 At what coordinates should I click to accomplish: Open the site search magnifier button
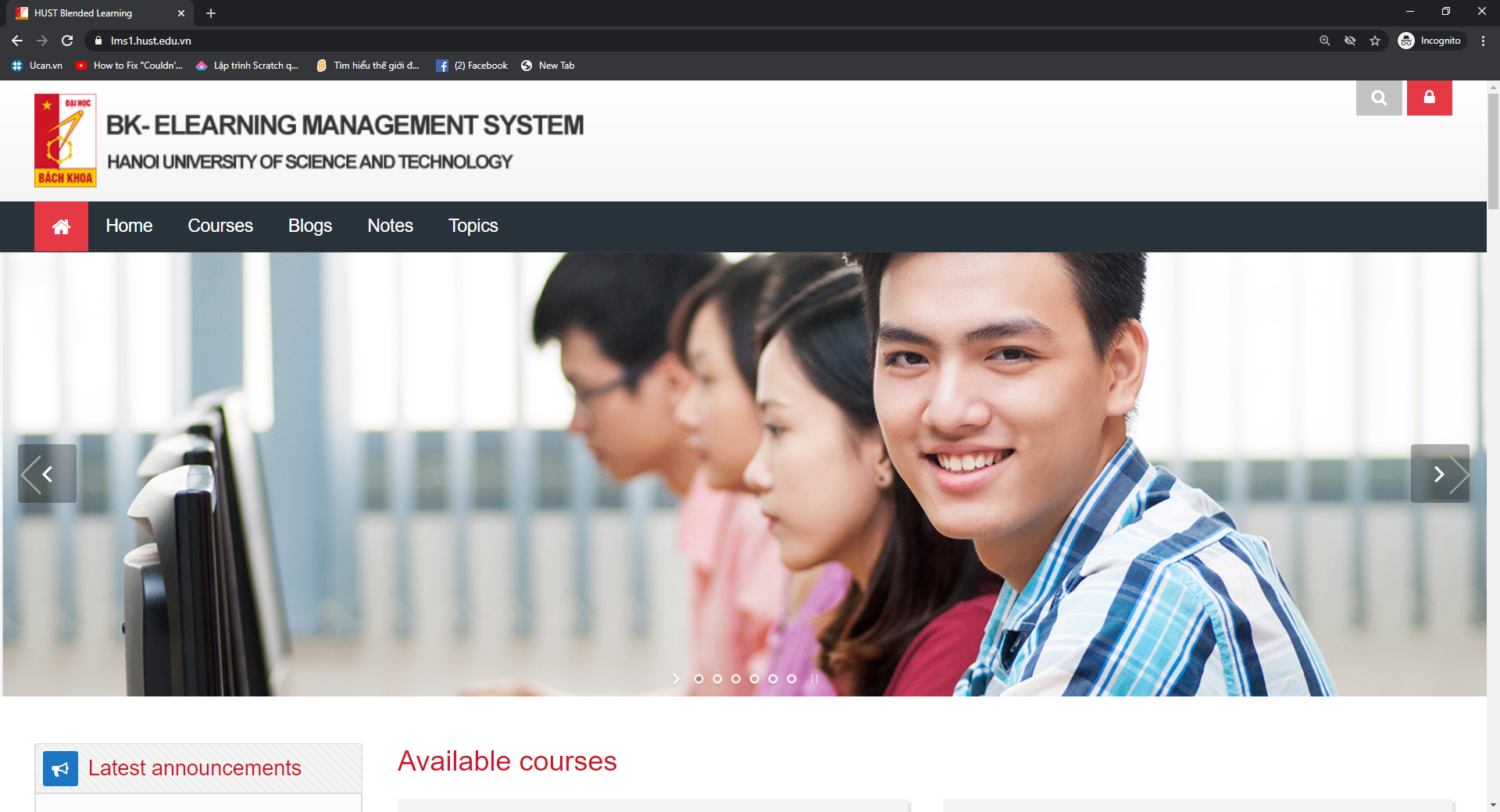[1378, 98]
